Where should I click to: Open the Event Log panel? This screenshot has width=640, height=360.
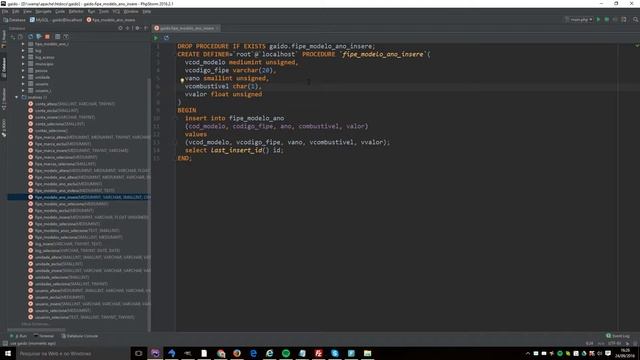pos(618,336)
